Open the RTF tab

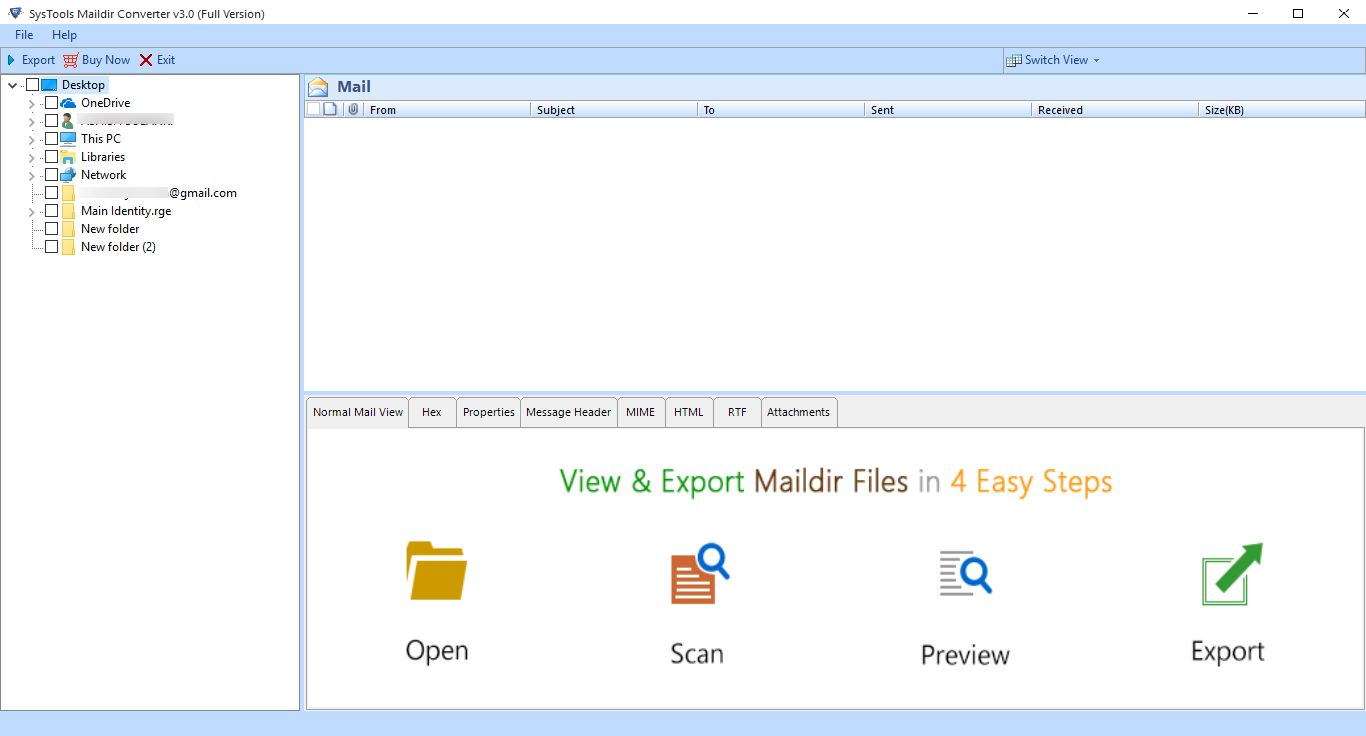(x=737, y=412)
